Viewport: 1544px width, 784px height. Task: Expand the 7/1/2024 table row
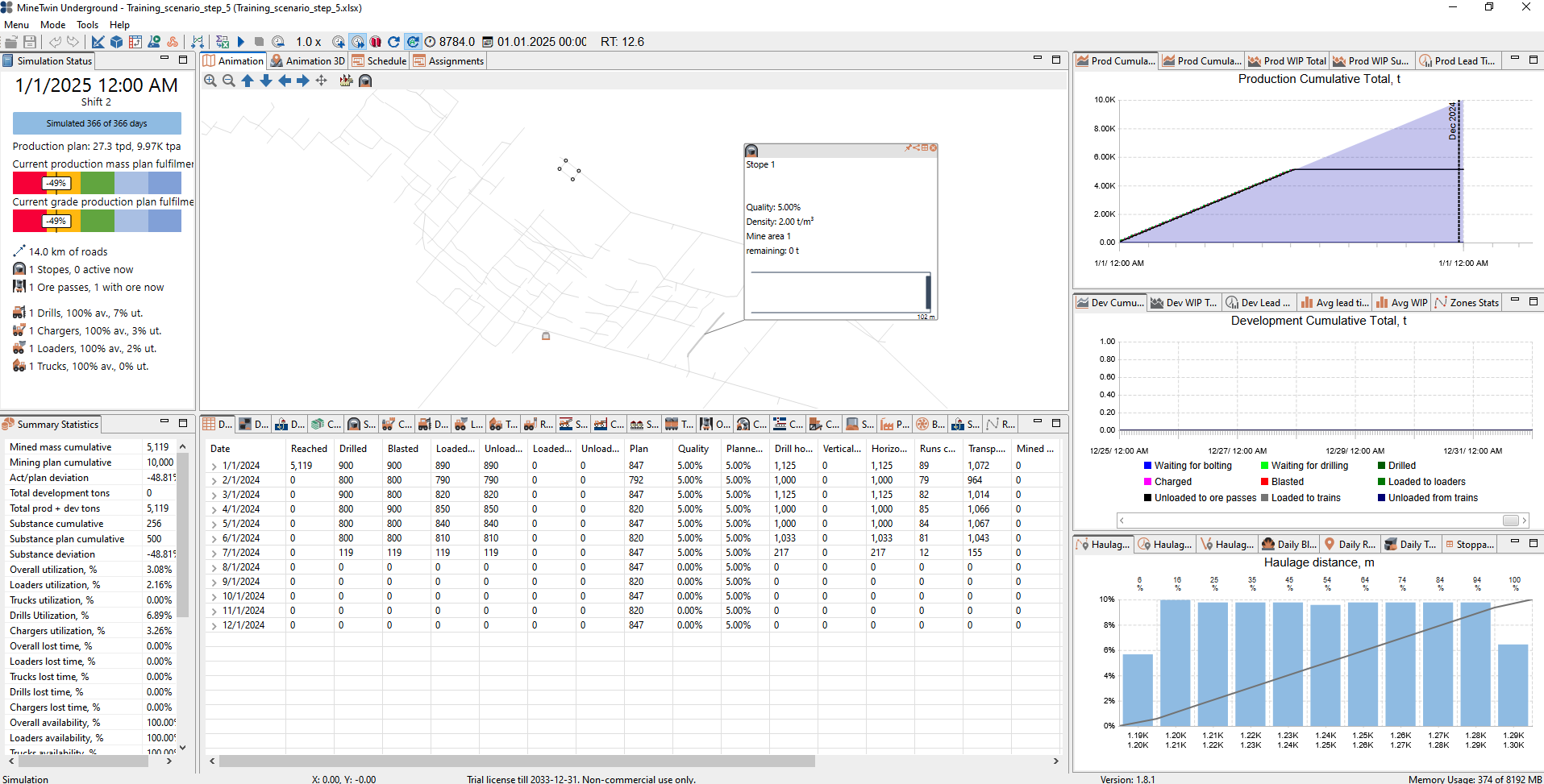(x=214, y=553)
